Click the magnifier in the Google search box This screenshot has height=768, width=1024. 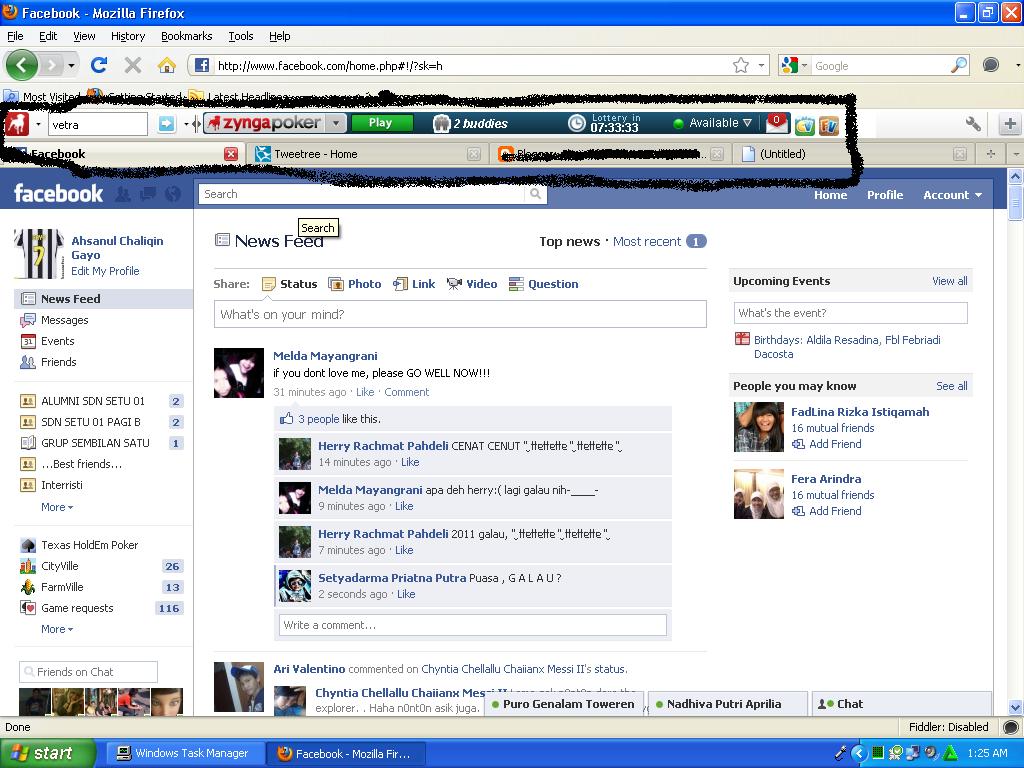pyautogui.click(x=959, y=65)
